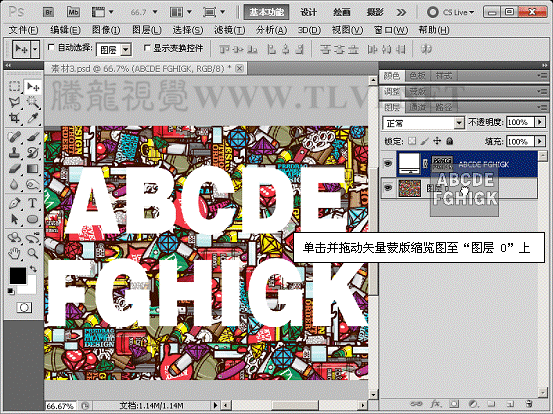Select the Healing Brush tool
The width and height of the screenshot is (553, 414).
14,137
